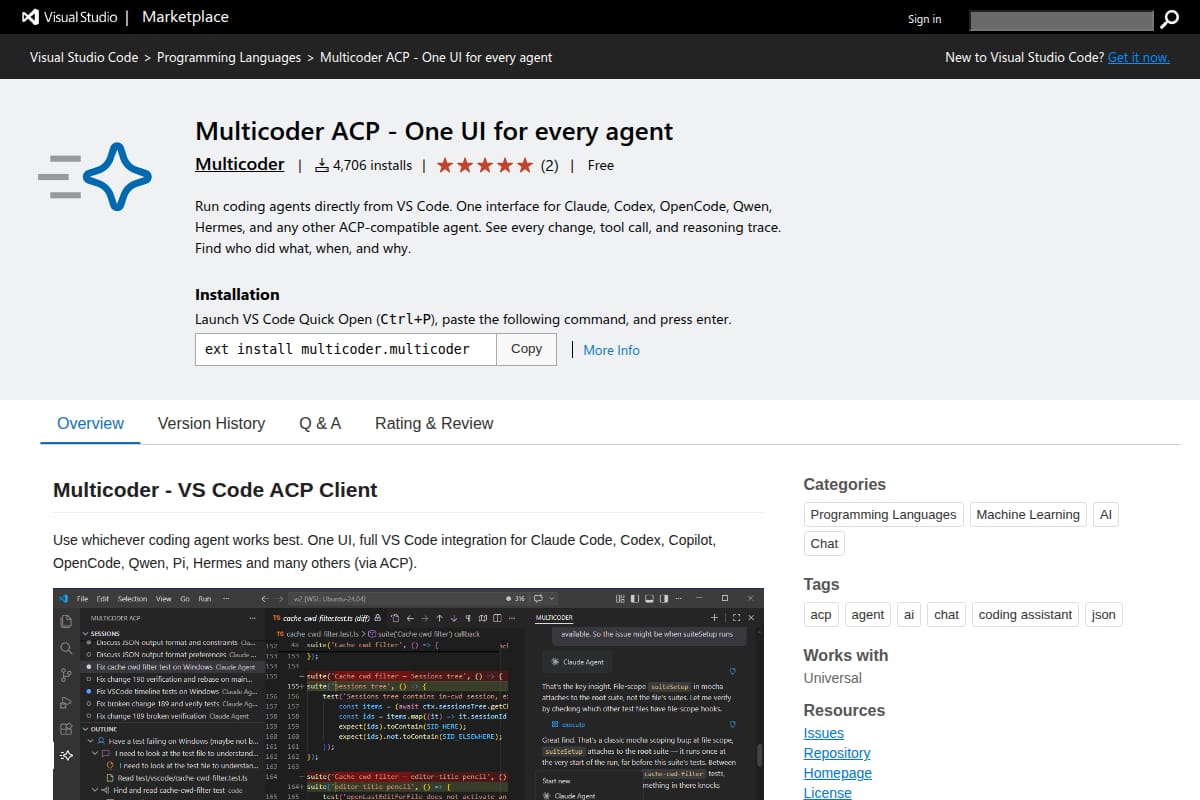This screenshot has width=1200, height=800.
Task: Select the Programming Languages category chip
Action: 883,514
